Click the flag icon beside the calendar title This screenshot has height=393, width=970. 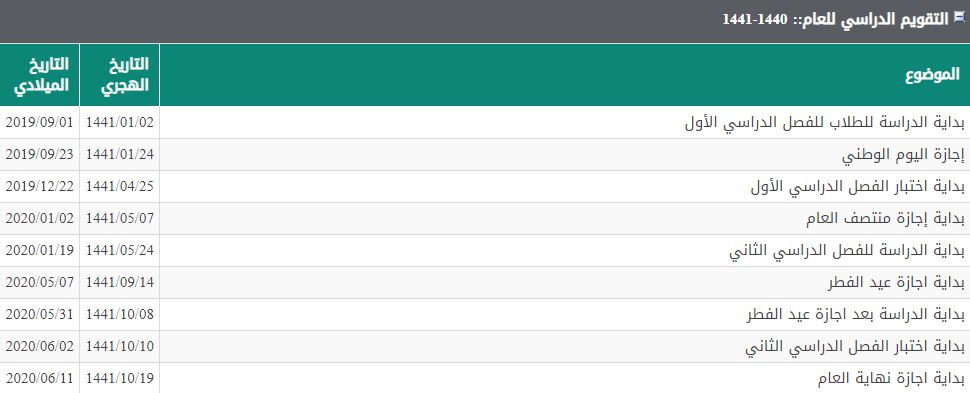[x=959, y=17]
